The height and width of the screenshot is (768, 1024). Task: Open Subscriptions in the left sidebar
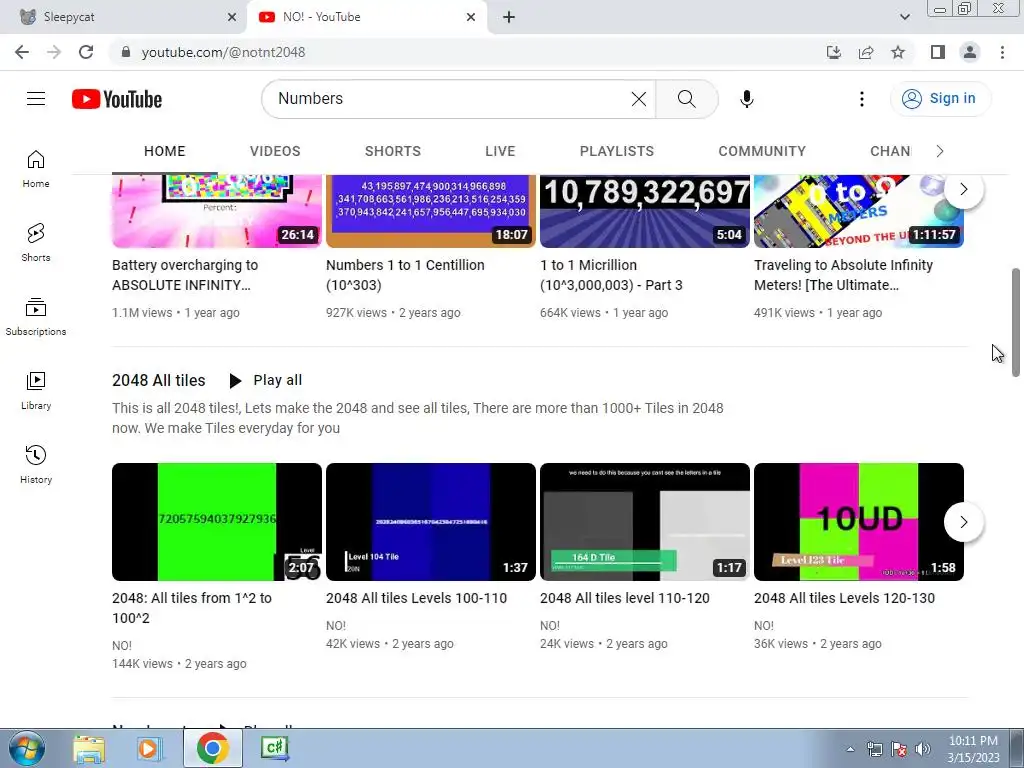tap(36, 317)
